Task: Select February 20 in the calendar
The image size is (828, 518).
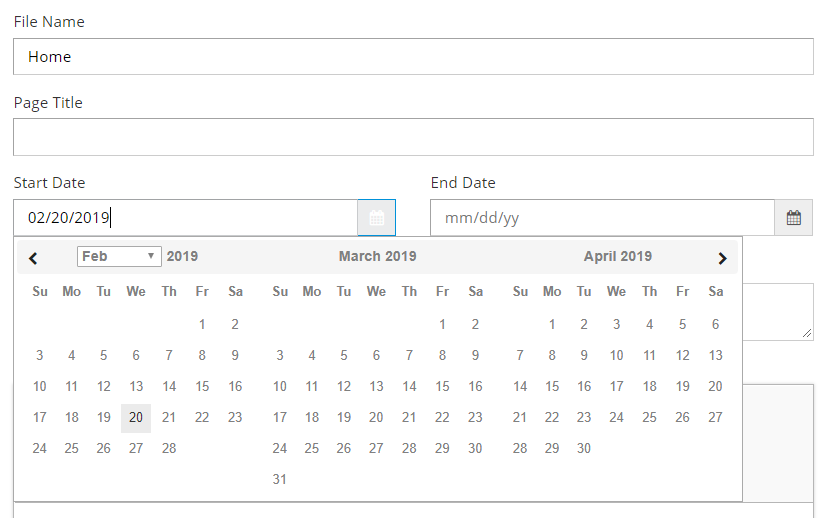Action: pos(136,418)
